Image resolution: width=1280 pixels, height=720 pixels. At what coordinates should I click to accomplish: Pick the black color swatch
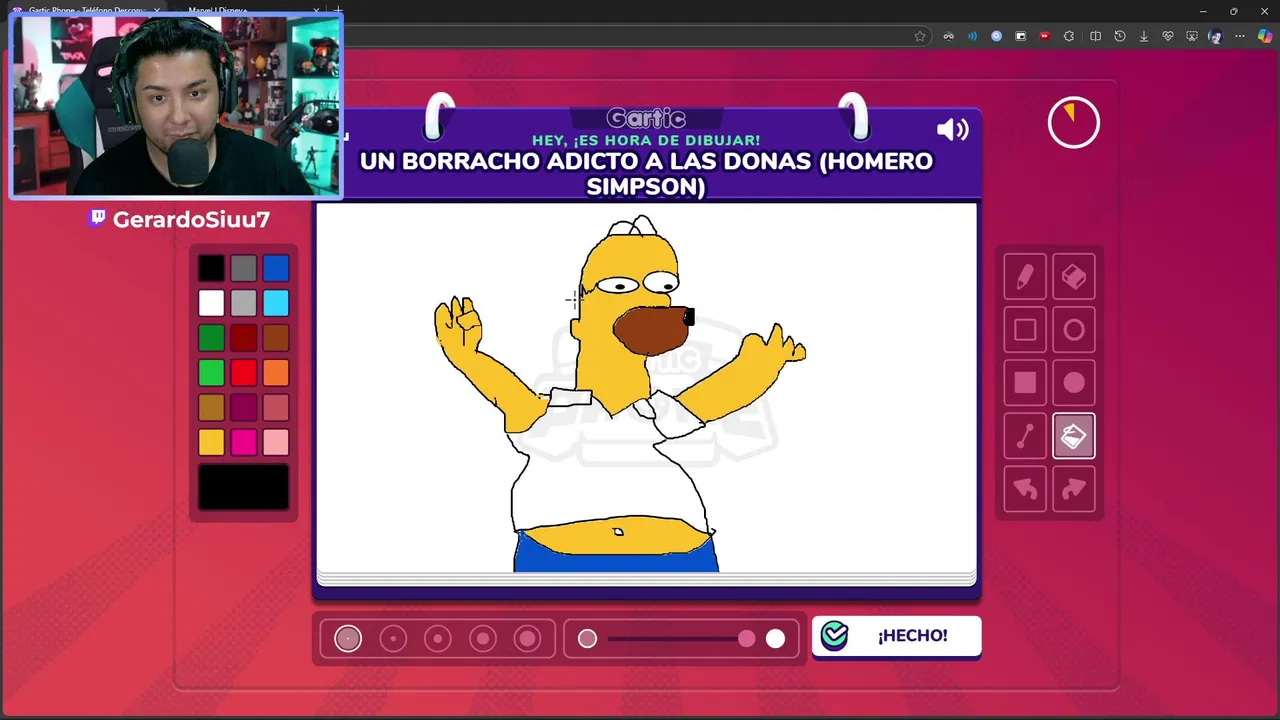[x=211, y=268]
